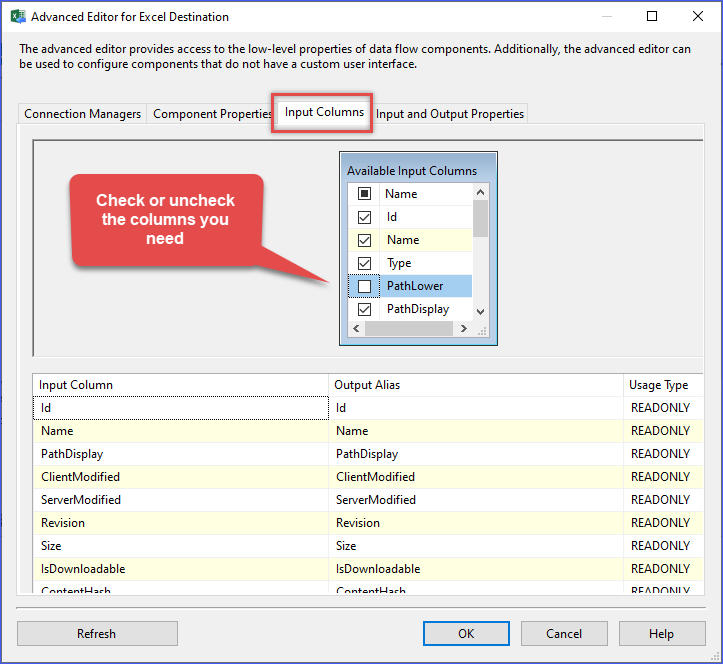The image size is (723, 664).
Task: Click the READONLY usage type for Size
Action: pos(663,546)
